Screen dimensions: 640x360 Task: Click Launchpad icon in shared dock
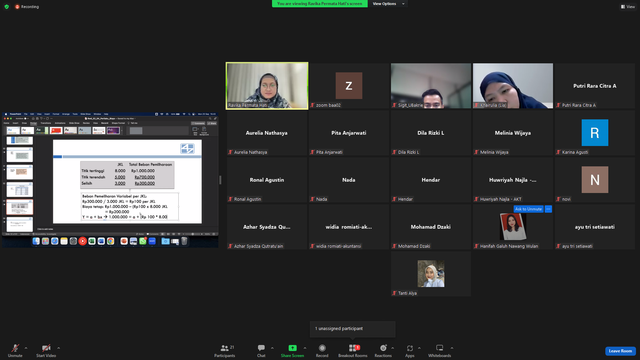[x=45, y=241]
